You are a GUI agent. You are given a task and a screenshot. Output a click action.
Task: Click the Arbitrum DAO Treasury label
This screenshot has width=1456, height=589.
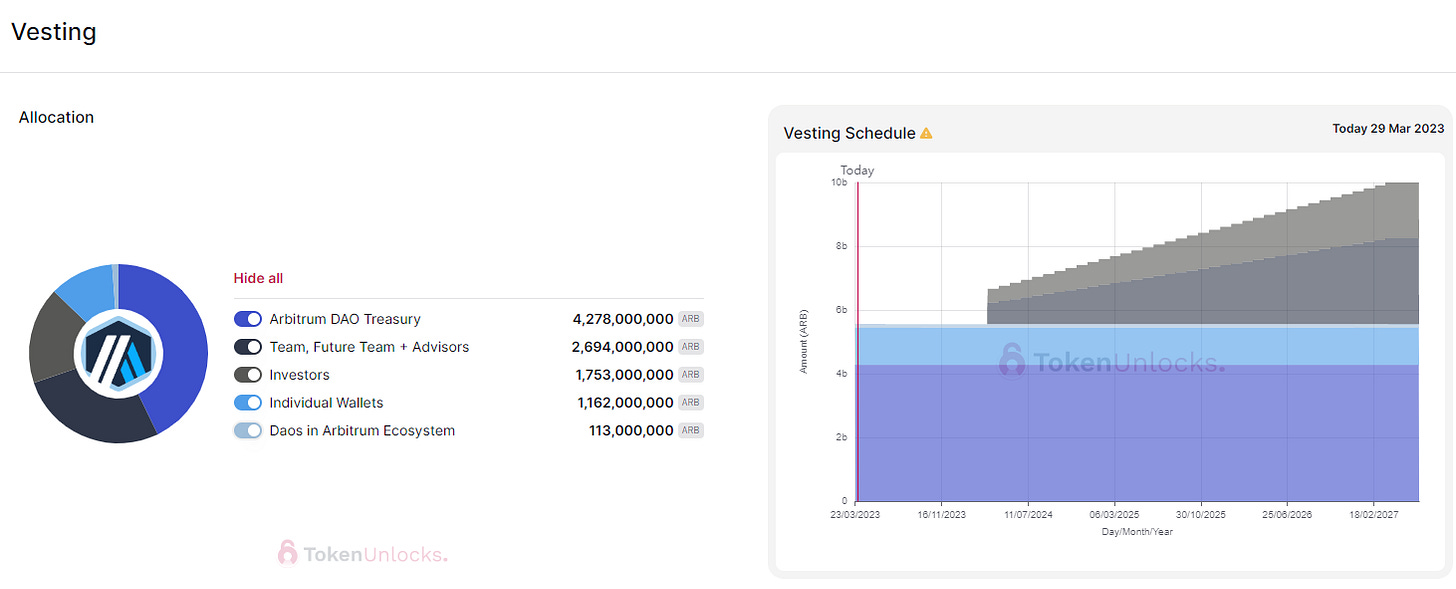pyautogui.click(x=345, y=319)
